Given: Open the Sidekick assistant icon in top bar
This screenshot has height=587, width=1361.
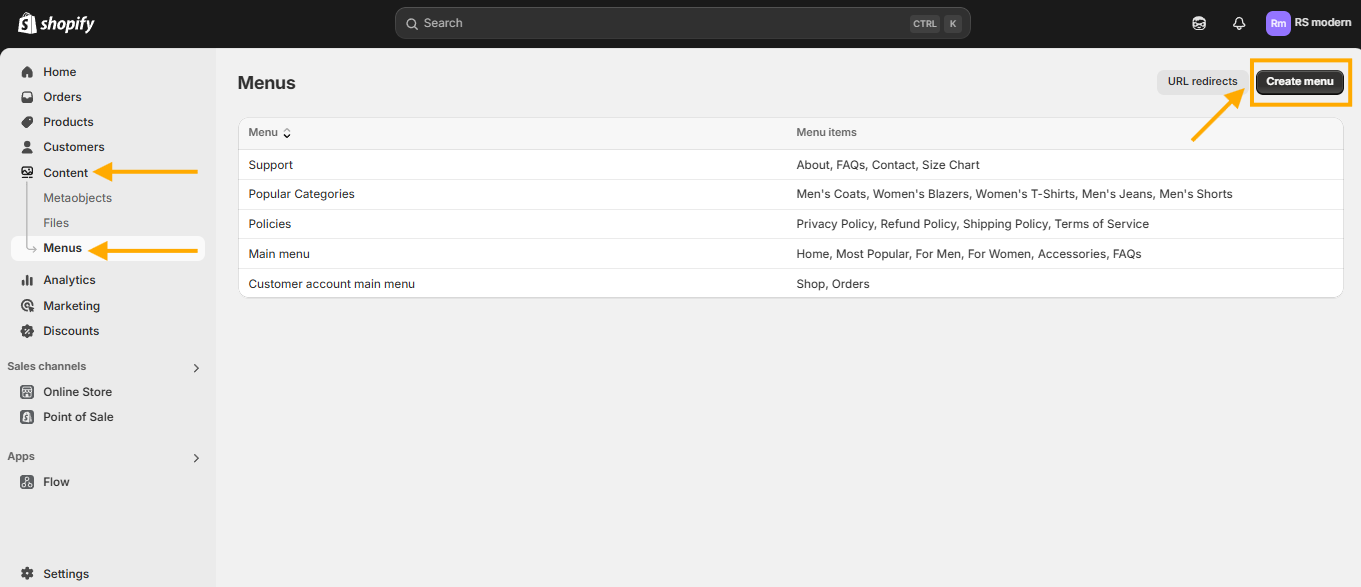Looking at the screenshot, I should tap(1199, 23).
